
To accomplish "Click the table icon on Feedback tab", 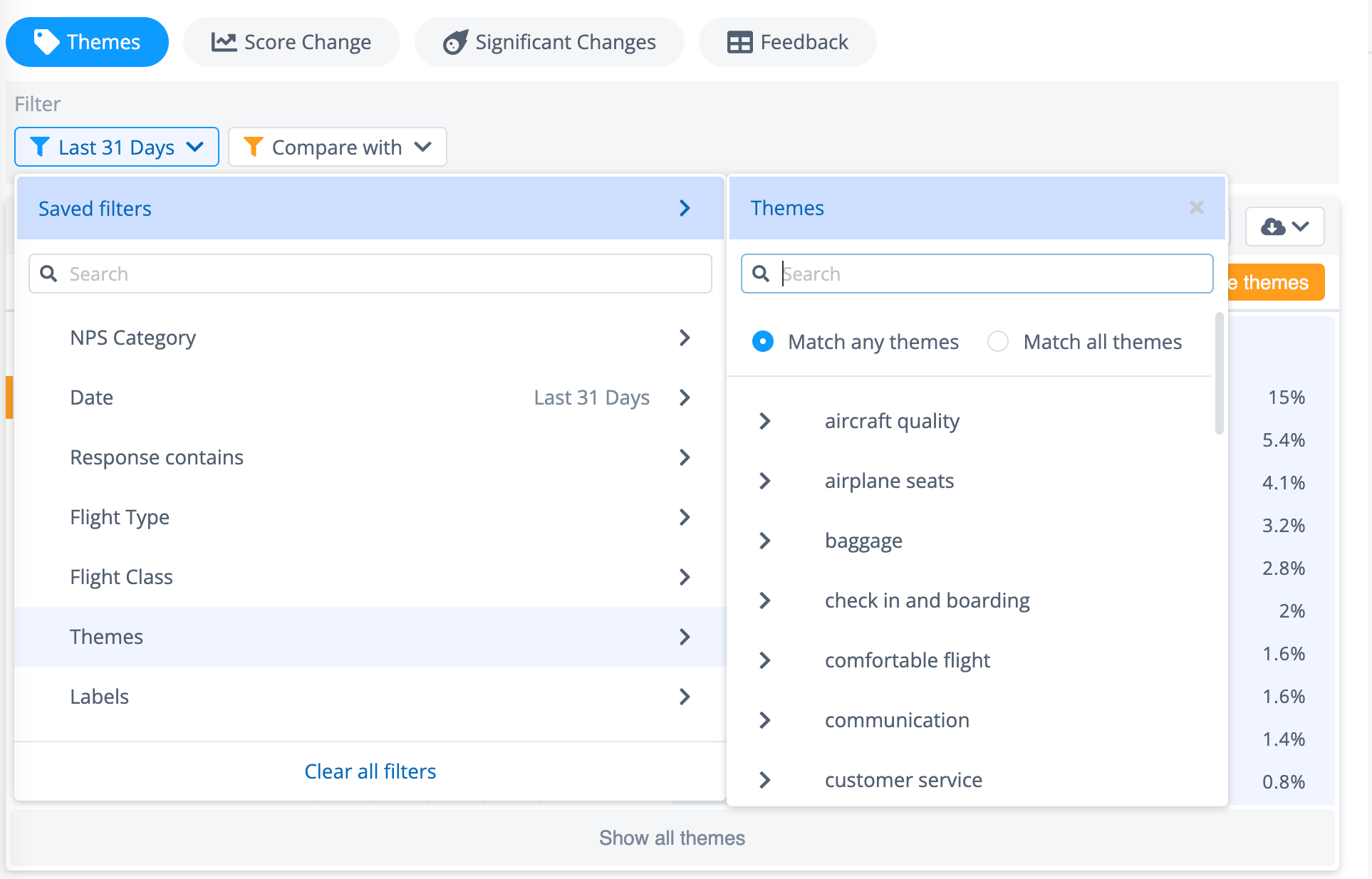I will coord(739,42).
